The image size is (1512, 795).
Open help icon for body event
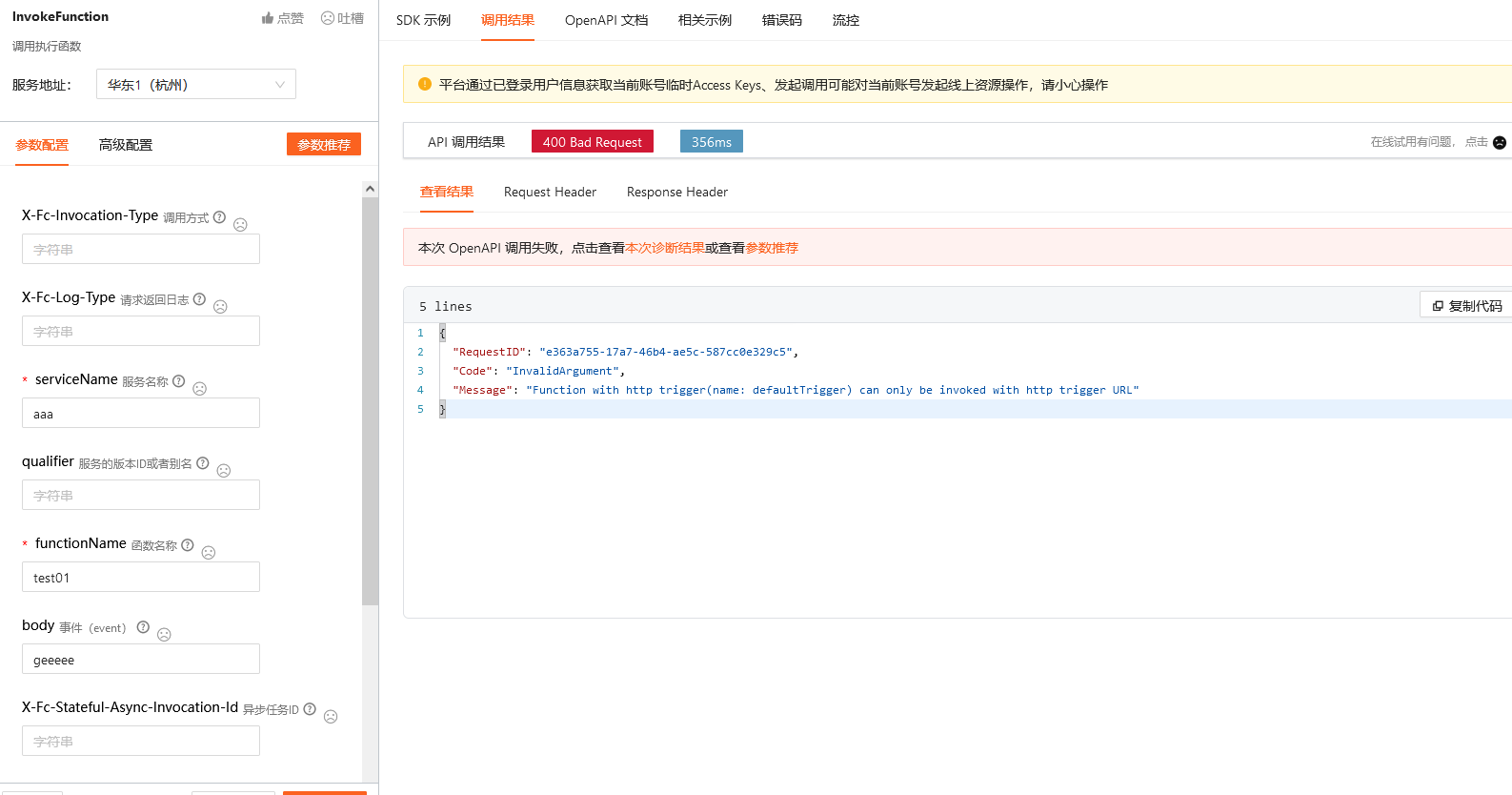tap(143, 627)
